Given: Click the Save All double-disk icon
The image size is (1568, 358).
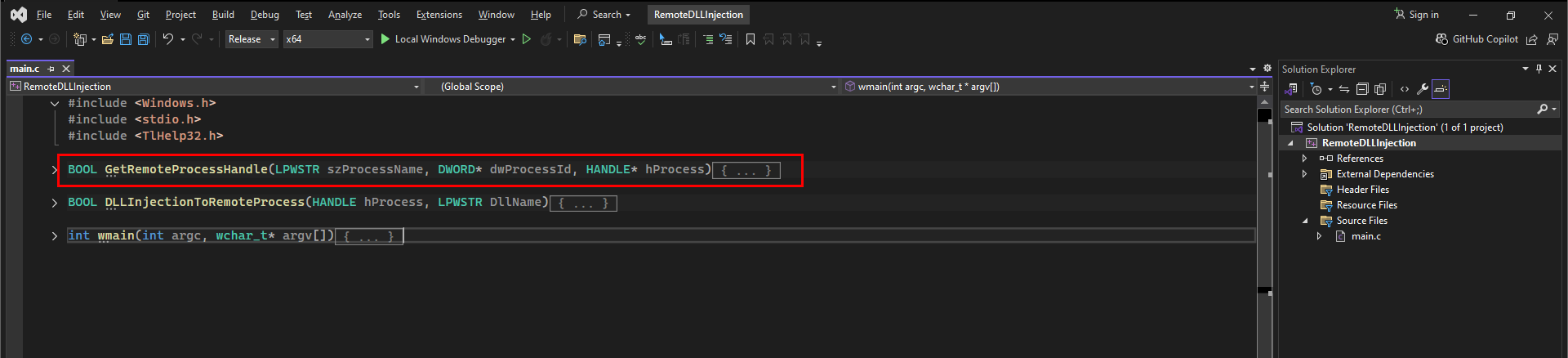Looking at the screenshot, I should pyautogui.click(x=144, y=39).
